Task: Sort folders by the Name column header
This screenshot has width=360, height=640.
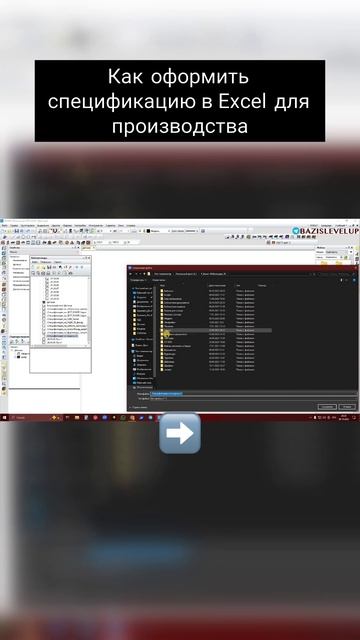Action: click(x=162, y=286)
